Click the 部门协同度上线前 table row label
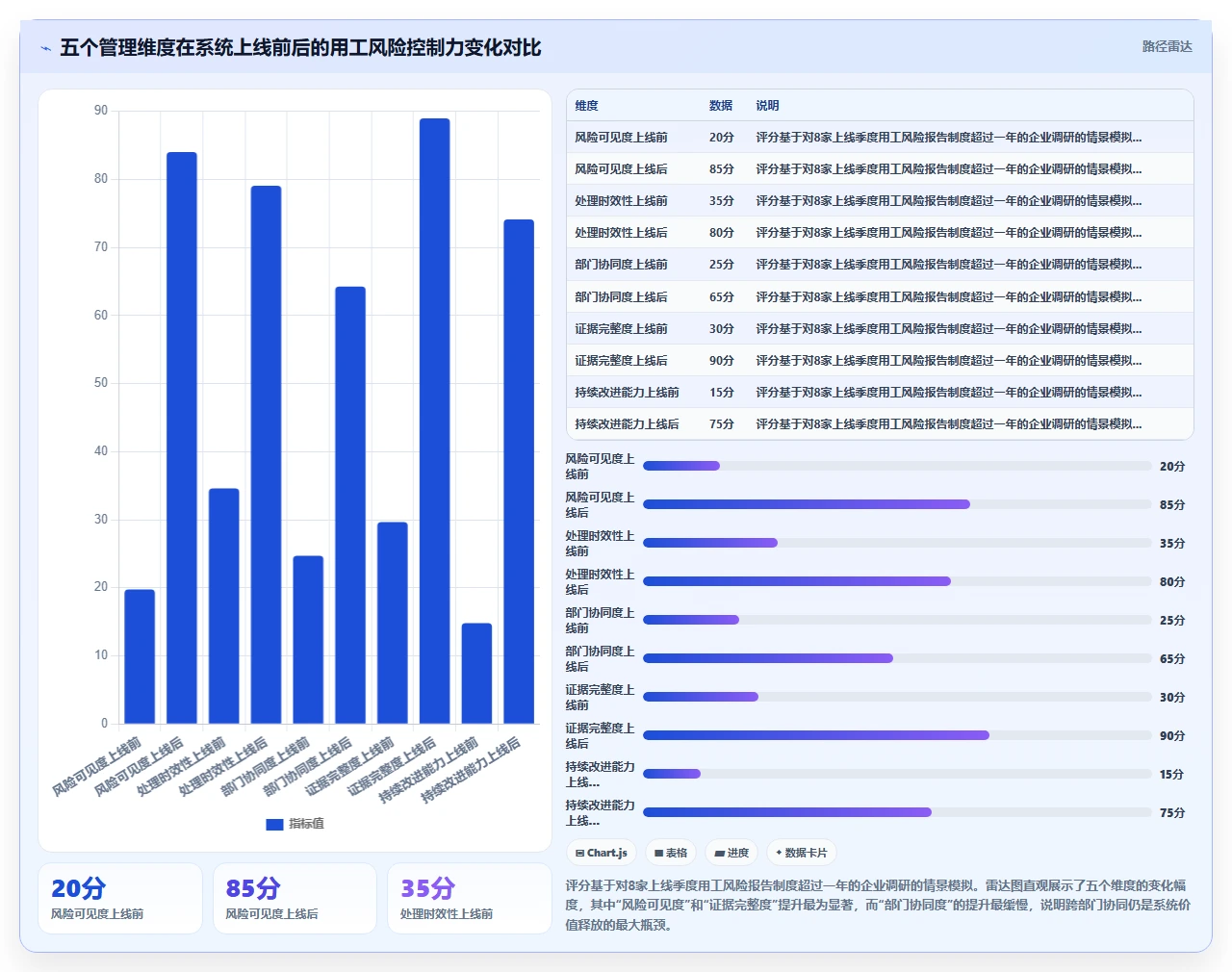 (x=621, y=265)
